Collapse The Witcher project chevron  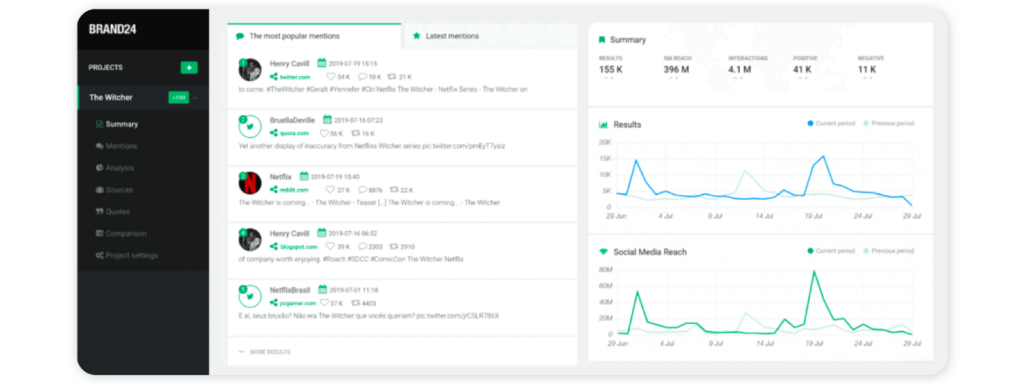(195, 98)
